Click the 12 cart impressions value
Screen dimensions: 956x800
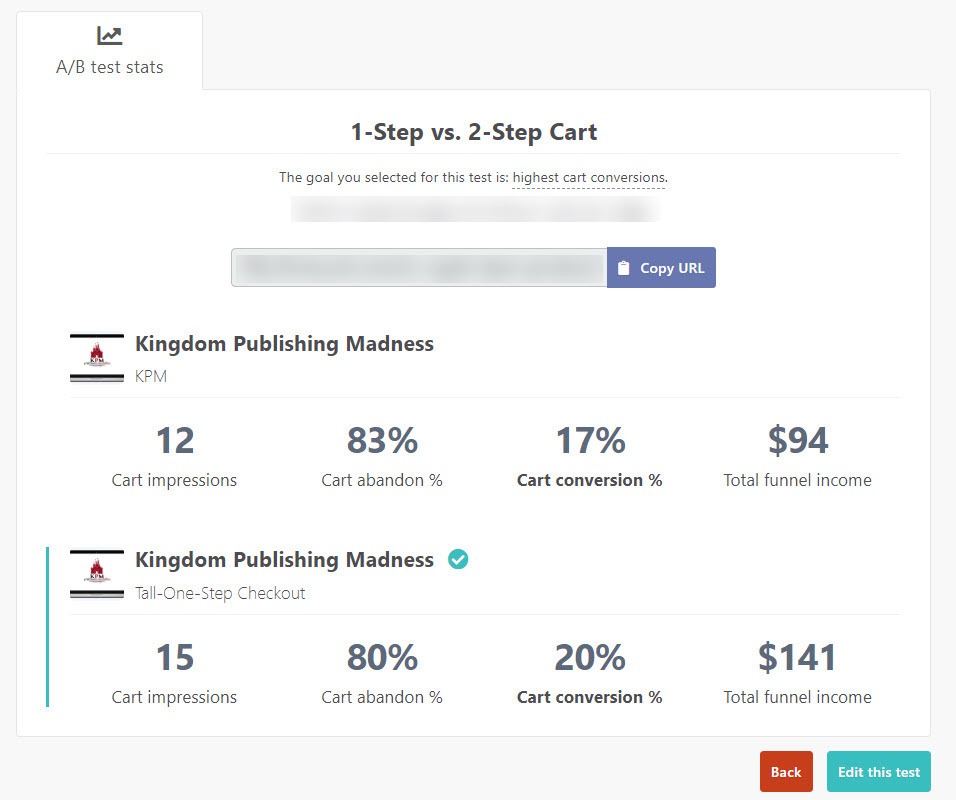pos(175,440)
